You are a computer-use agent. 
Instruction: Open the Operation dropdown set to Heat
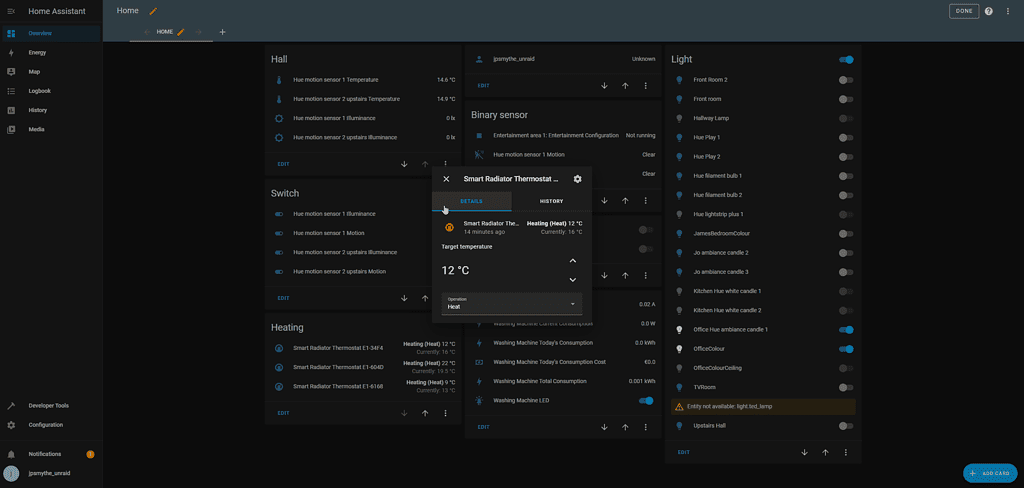(x=511, y=303)
